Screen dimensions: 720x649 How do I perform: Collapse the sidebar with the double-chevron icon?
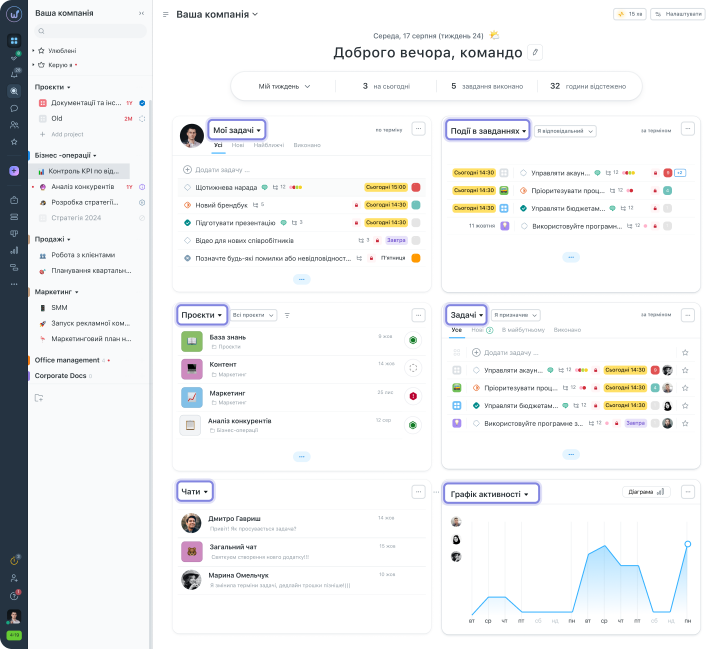(x=140, y=13)
